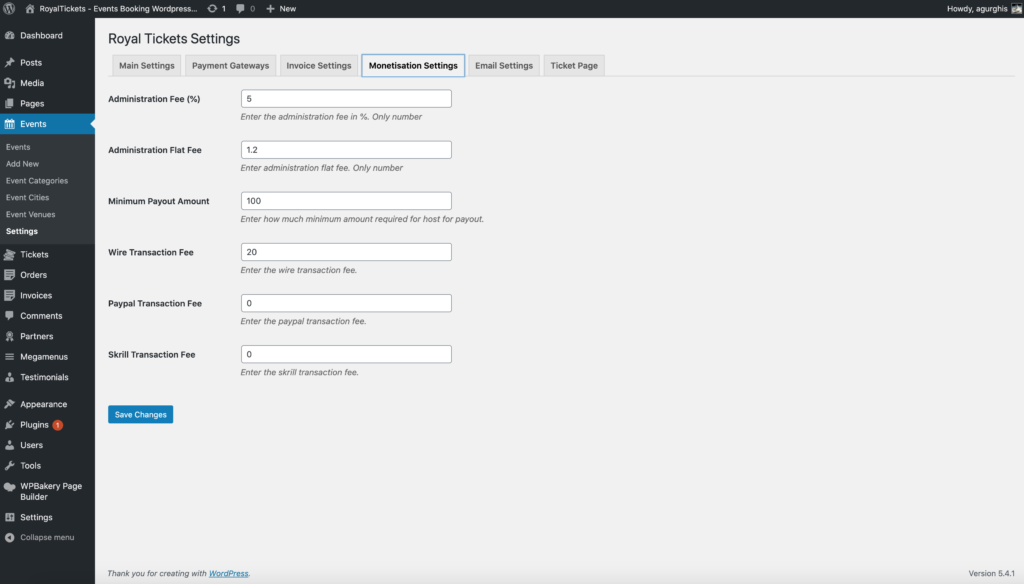
Task: Open Events submenu item under Events
Action: pos(18,147)
